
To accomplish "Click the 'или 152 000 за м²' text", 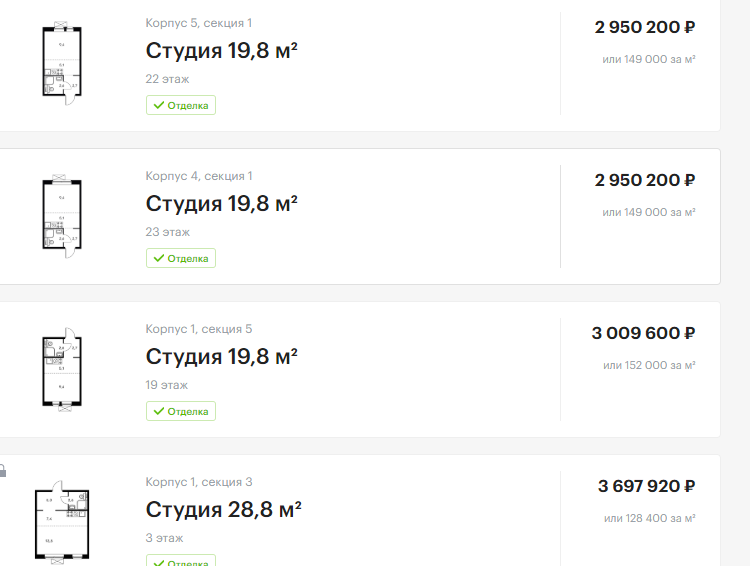I will click(649, 365).
